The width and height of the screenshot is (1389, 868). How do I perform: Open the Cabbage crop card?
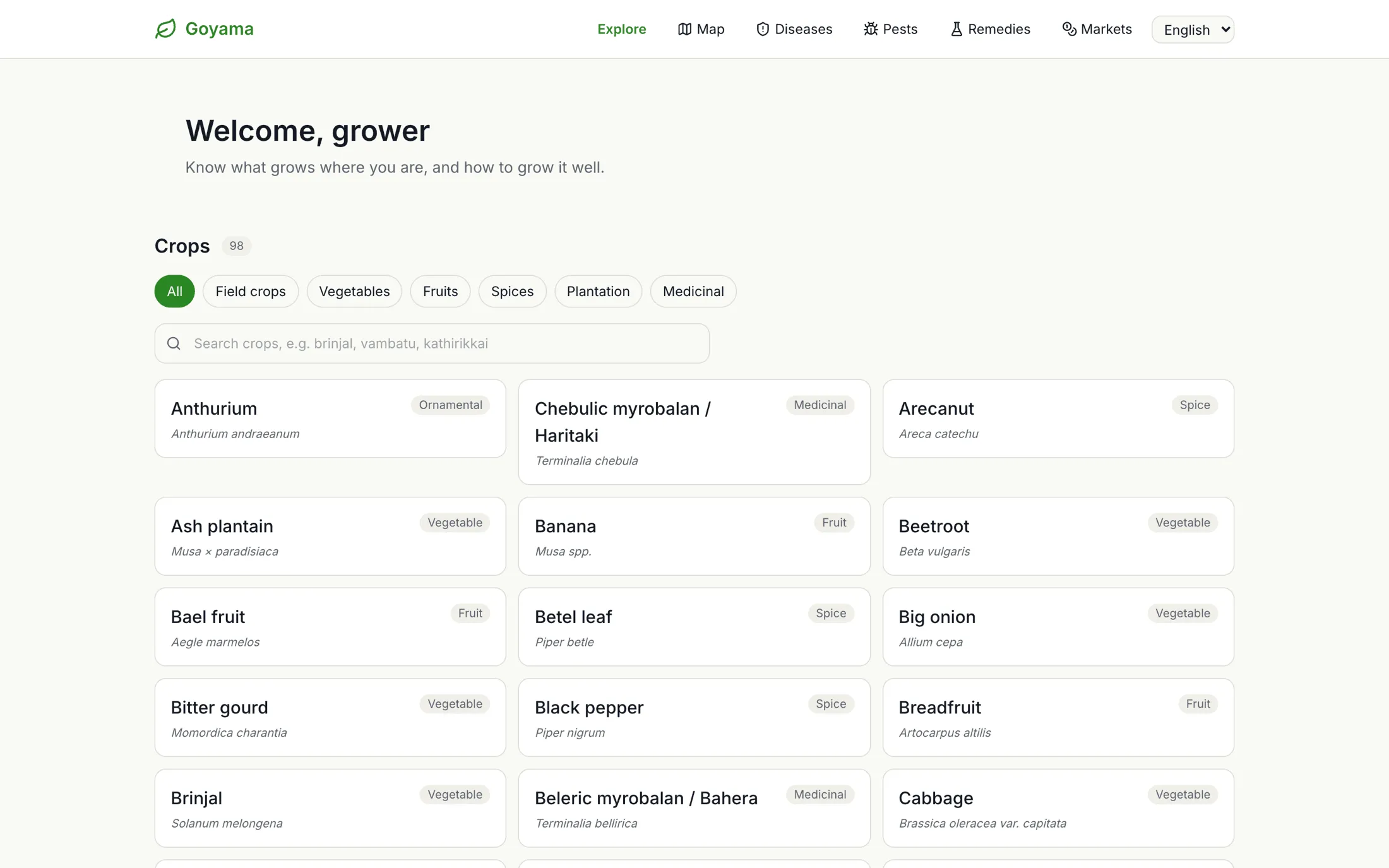coord(1058,808)
